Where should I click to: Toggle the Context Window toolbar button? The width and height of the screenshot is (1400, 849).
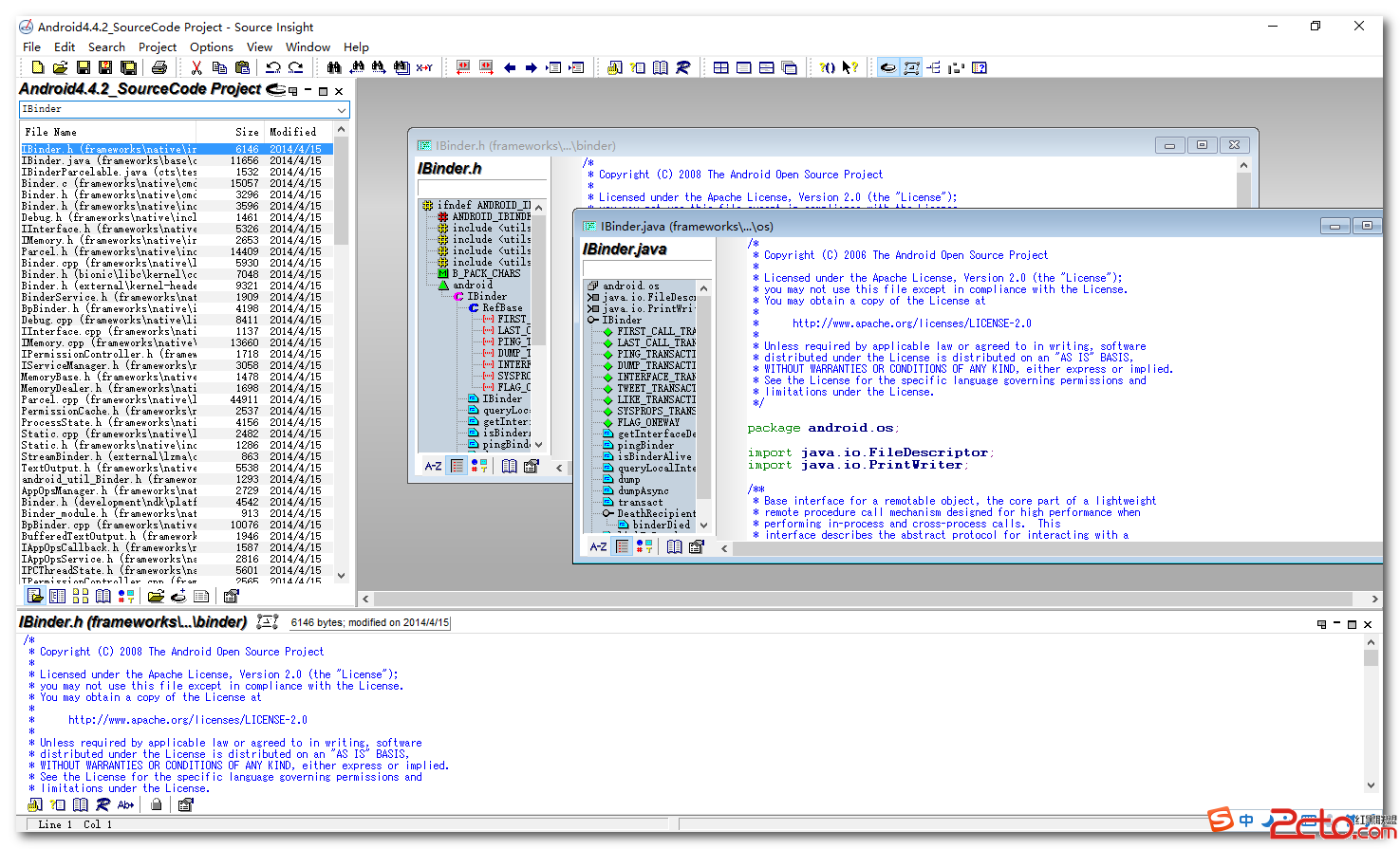tap(911, 67)
